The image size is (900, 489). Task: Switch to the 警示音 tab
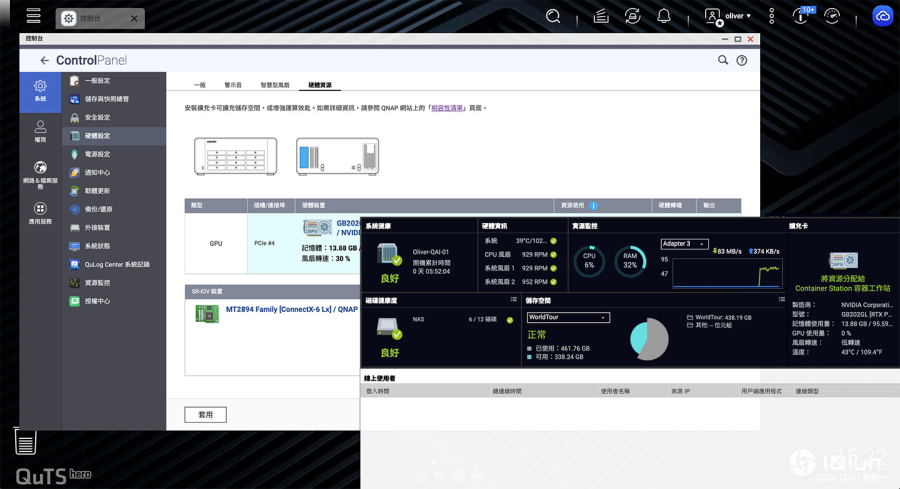click(233, 86)
